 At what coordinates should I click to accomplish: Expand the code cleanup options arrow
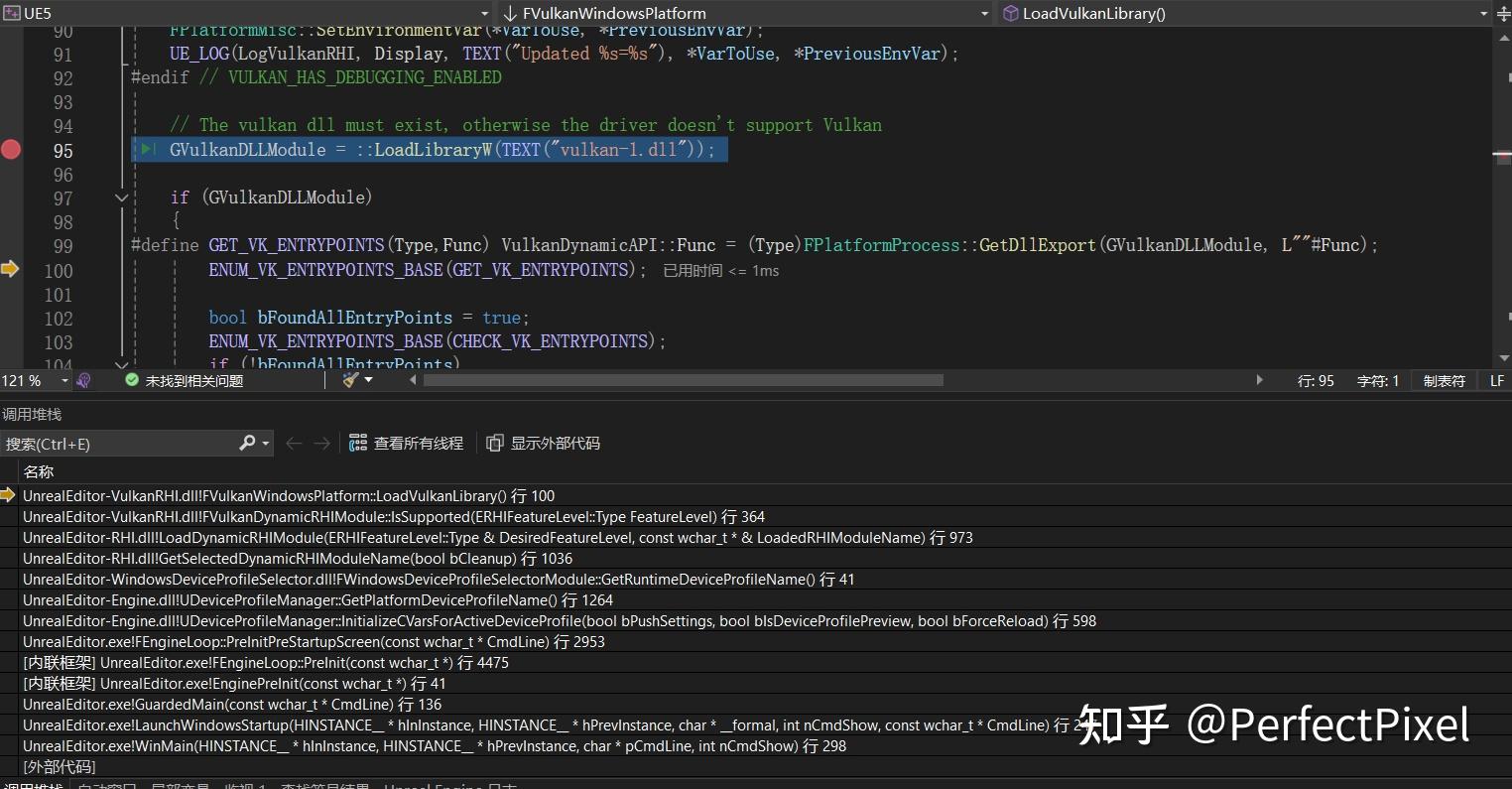(x=370, y=380)
